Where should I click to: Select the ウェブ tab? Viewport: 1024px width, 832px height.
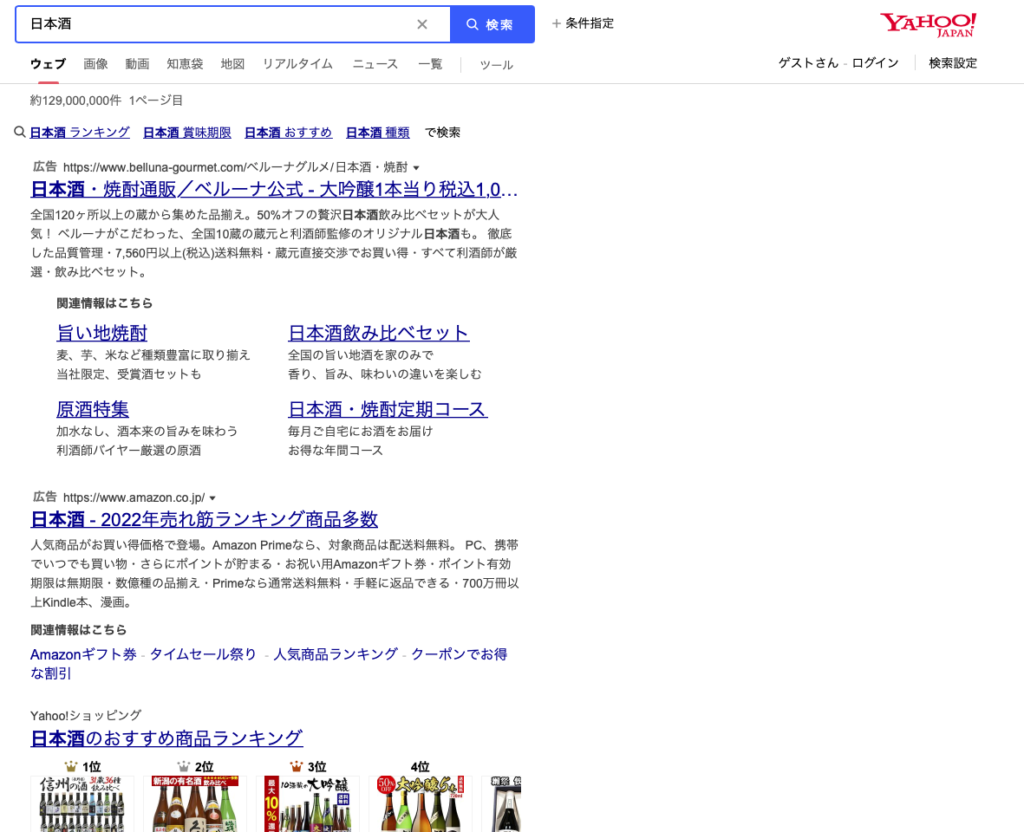(x=48, y=64)
